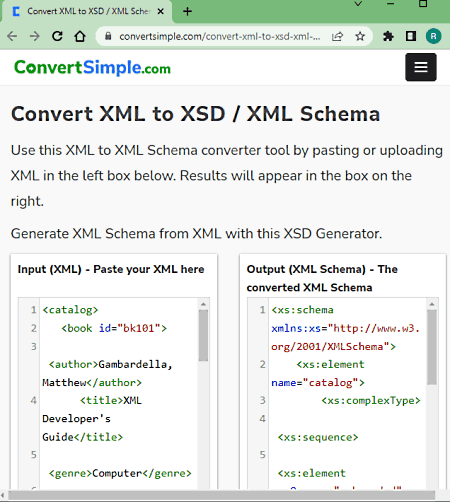The image size is (450, 502).
Task: Click inside the XML input editor
Action: (118, 393)
